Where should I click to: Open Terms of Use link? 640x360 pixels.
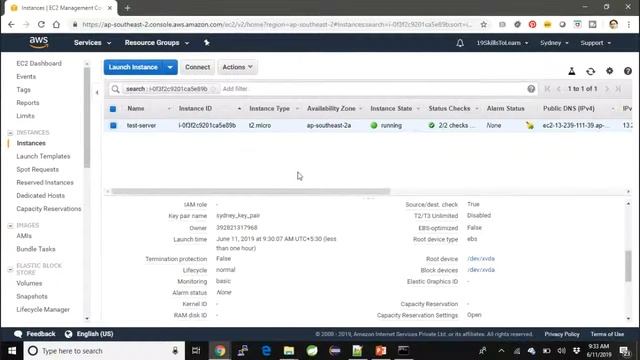(x=607, y=334)
